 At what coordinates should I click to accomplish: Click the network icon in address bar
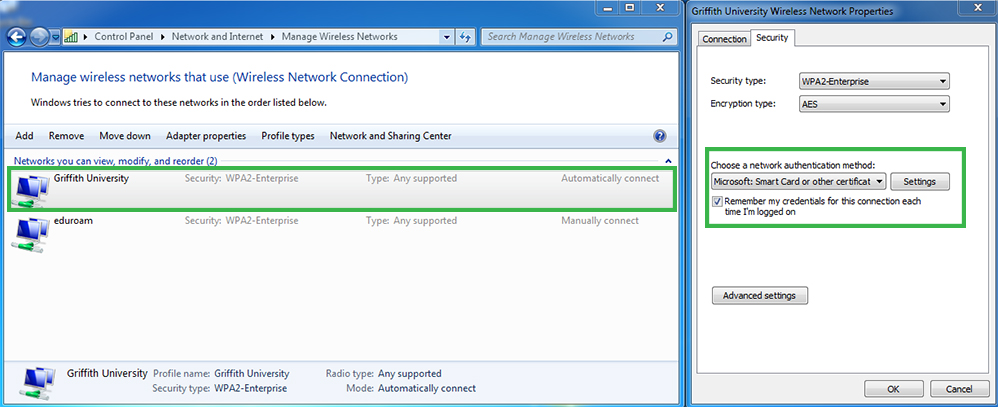tap(71, 36)
